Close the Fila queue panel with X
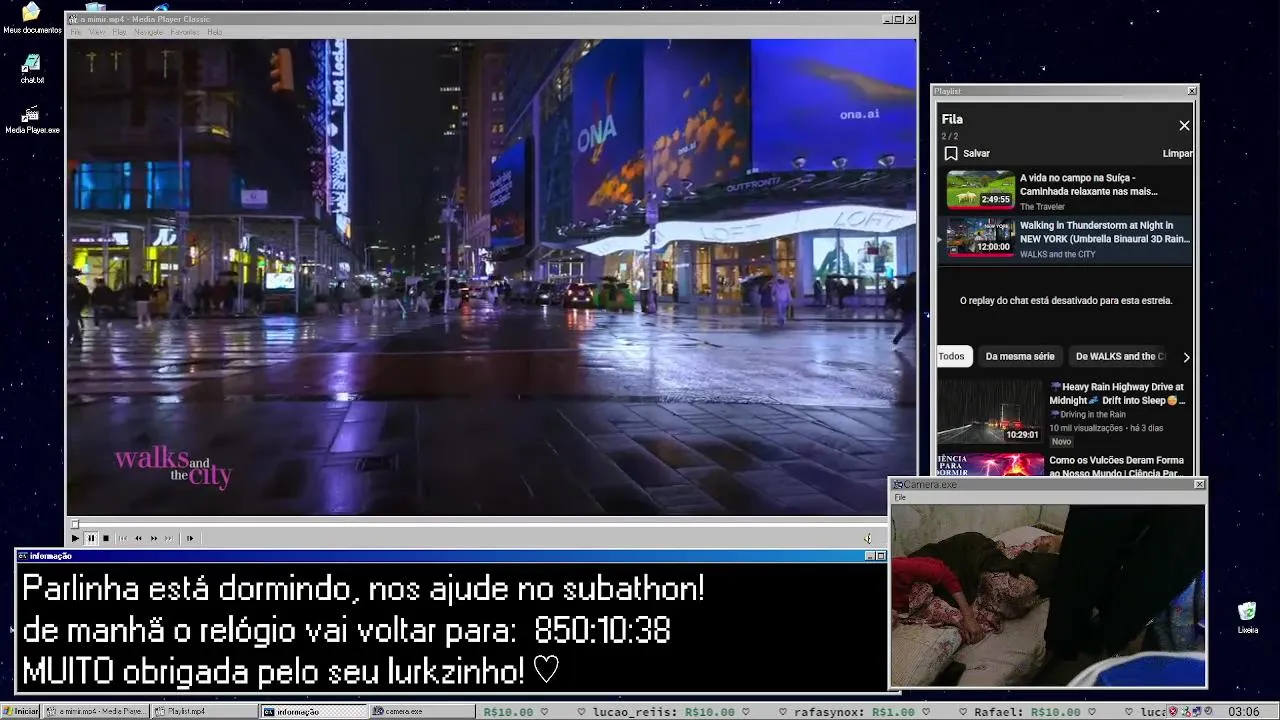This screenshot has width=1280, height=720. pyautogui.click(x=1184, y=125)
